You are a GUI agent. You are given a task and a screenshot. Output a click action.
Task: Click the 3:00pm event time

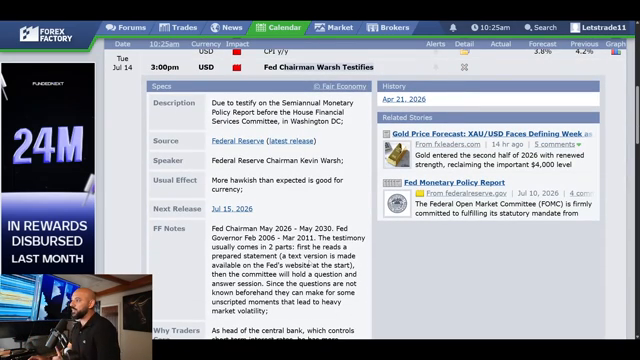tap(164, 67)
